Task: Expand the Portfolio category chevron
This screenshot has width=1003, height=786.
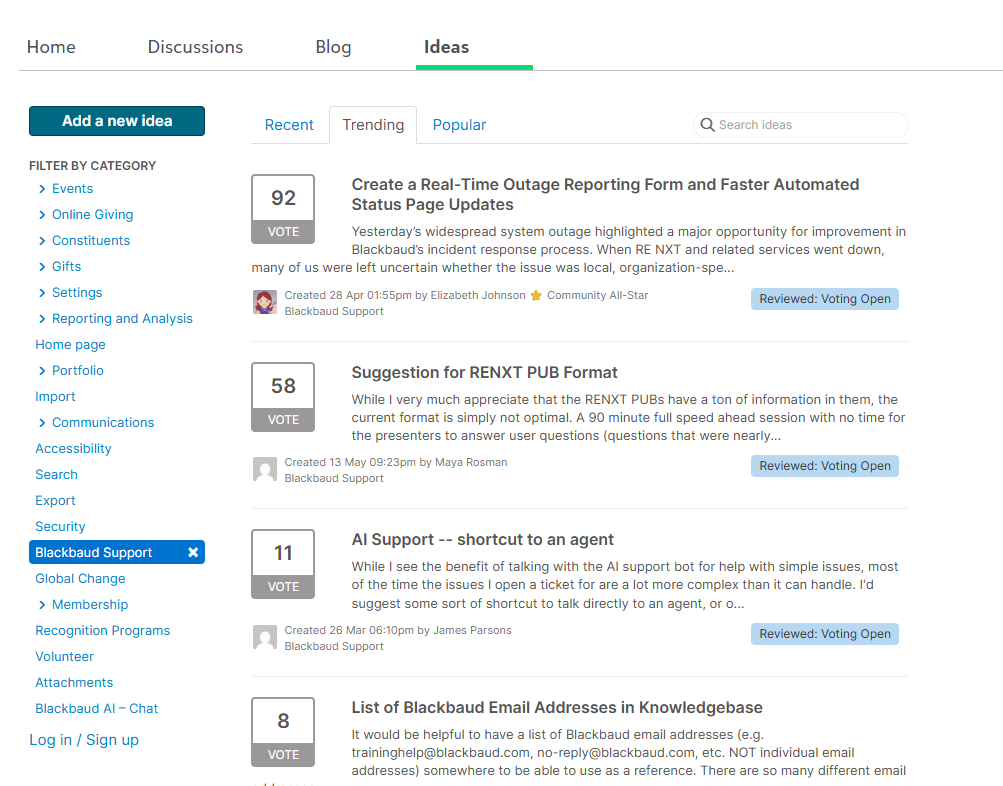Action: pos(42,371)
